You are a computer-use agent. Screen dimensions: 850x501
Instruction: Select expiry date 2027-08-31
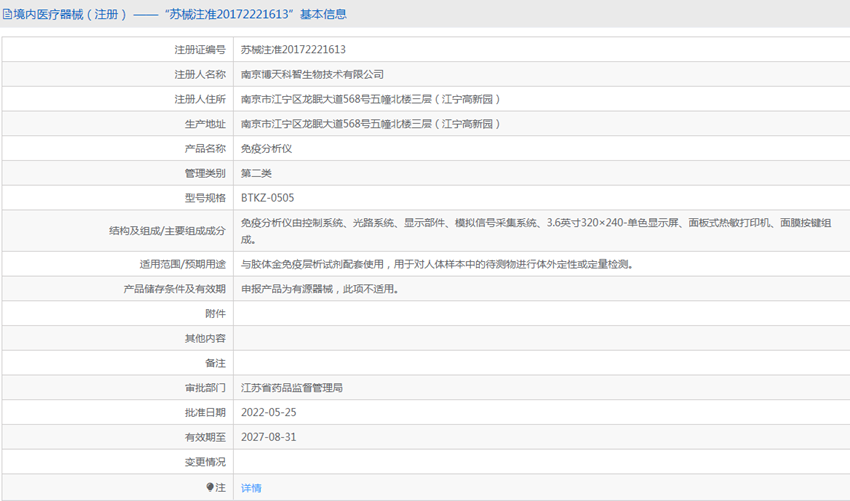pyautogui.click(x=268, y=437)
